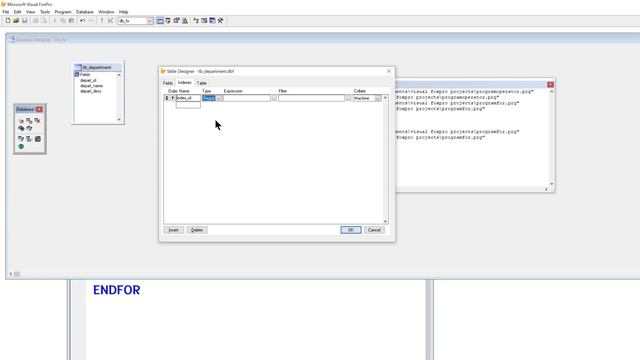
Task: Click New Table icon in Database toolbar
Action: coord(21,121)
